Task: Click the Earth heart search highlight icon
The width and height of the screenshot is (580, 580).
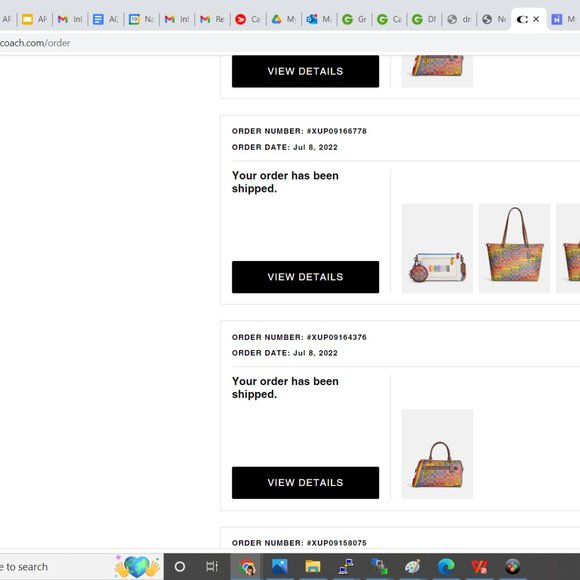Action: click(137, 566)
